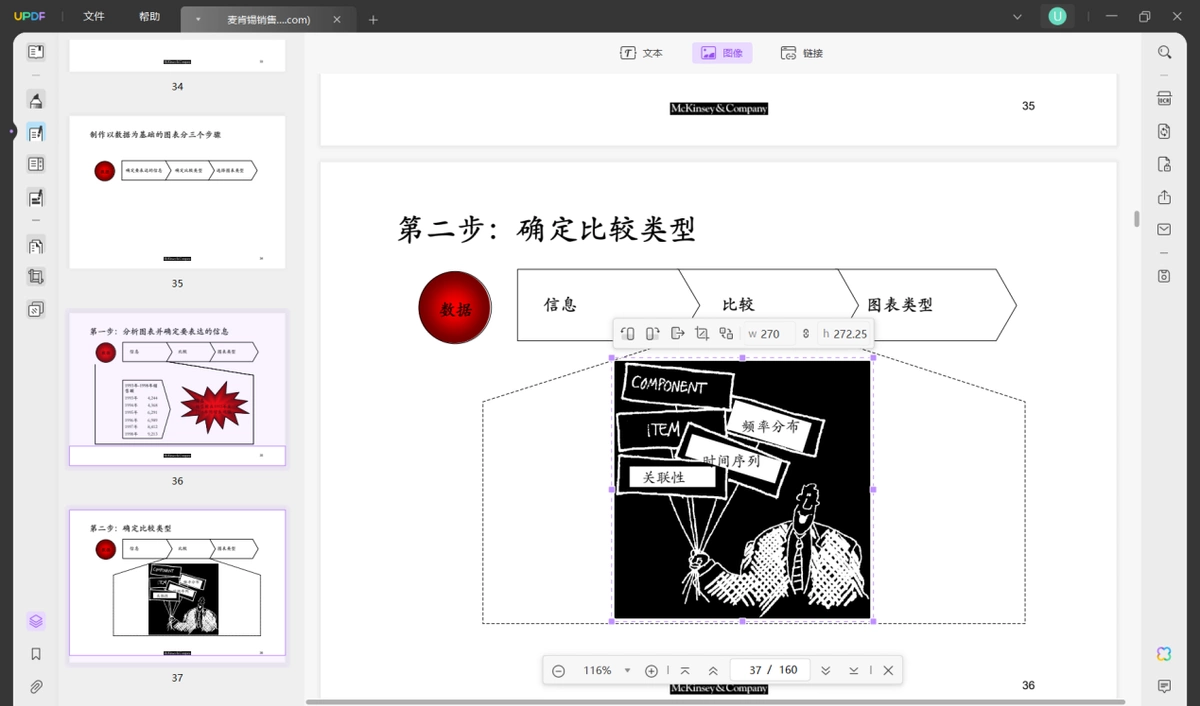Extract the selected image
The height and width of the screenshot is (706, 1200).
click(x=677, y=333)
